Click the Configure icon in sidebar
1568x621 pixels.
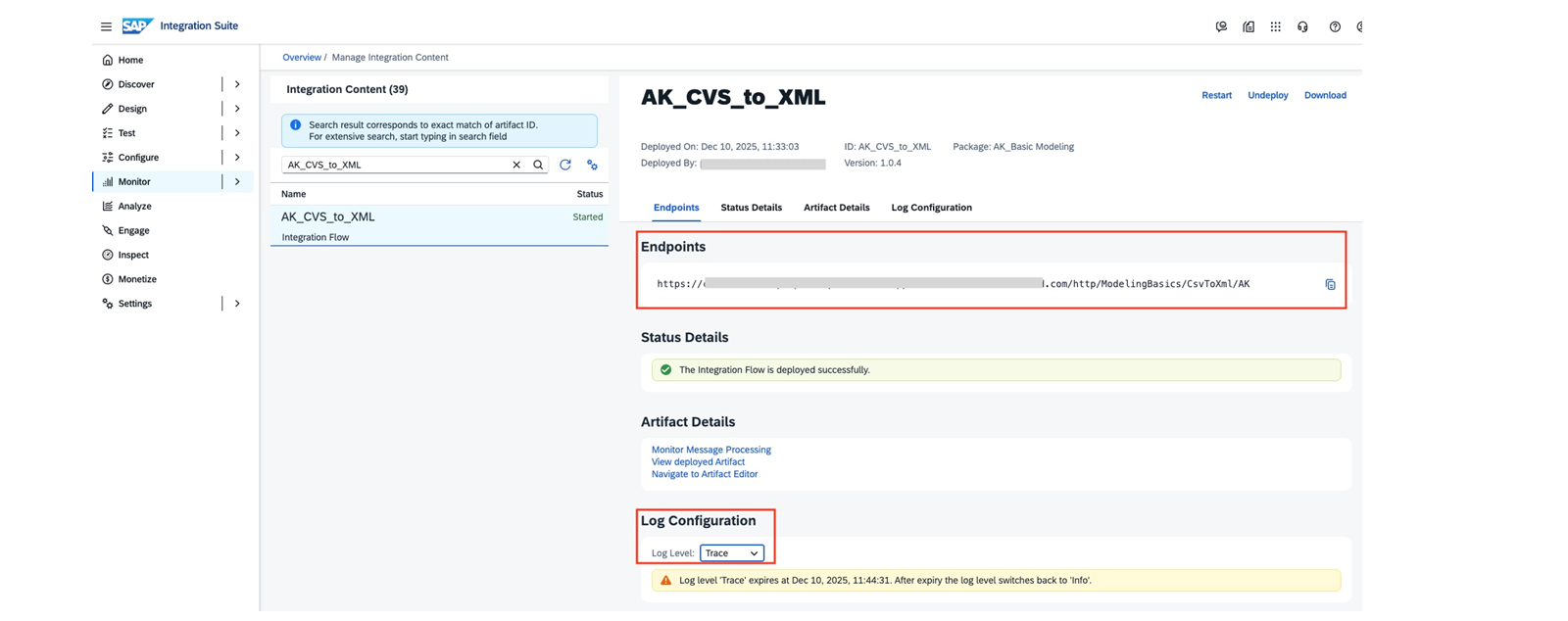click(108, 158)
